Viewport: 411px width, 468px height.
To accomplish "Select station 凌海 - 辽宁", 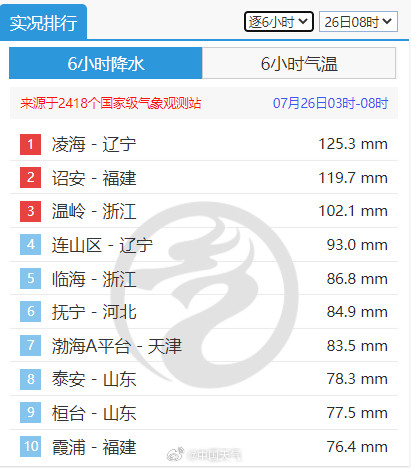I will (94, 144).
